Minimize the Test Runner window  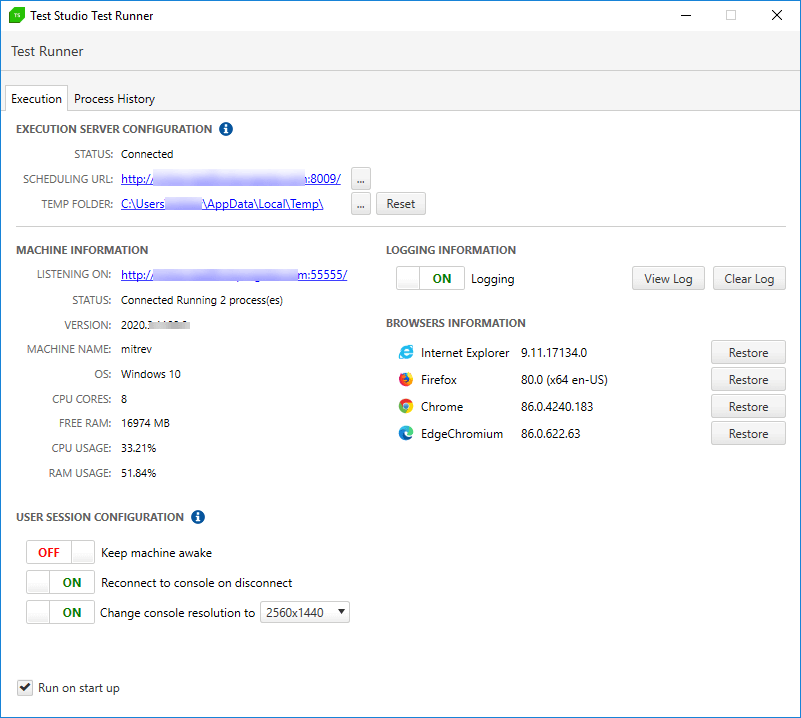(686, 15)
